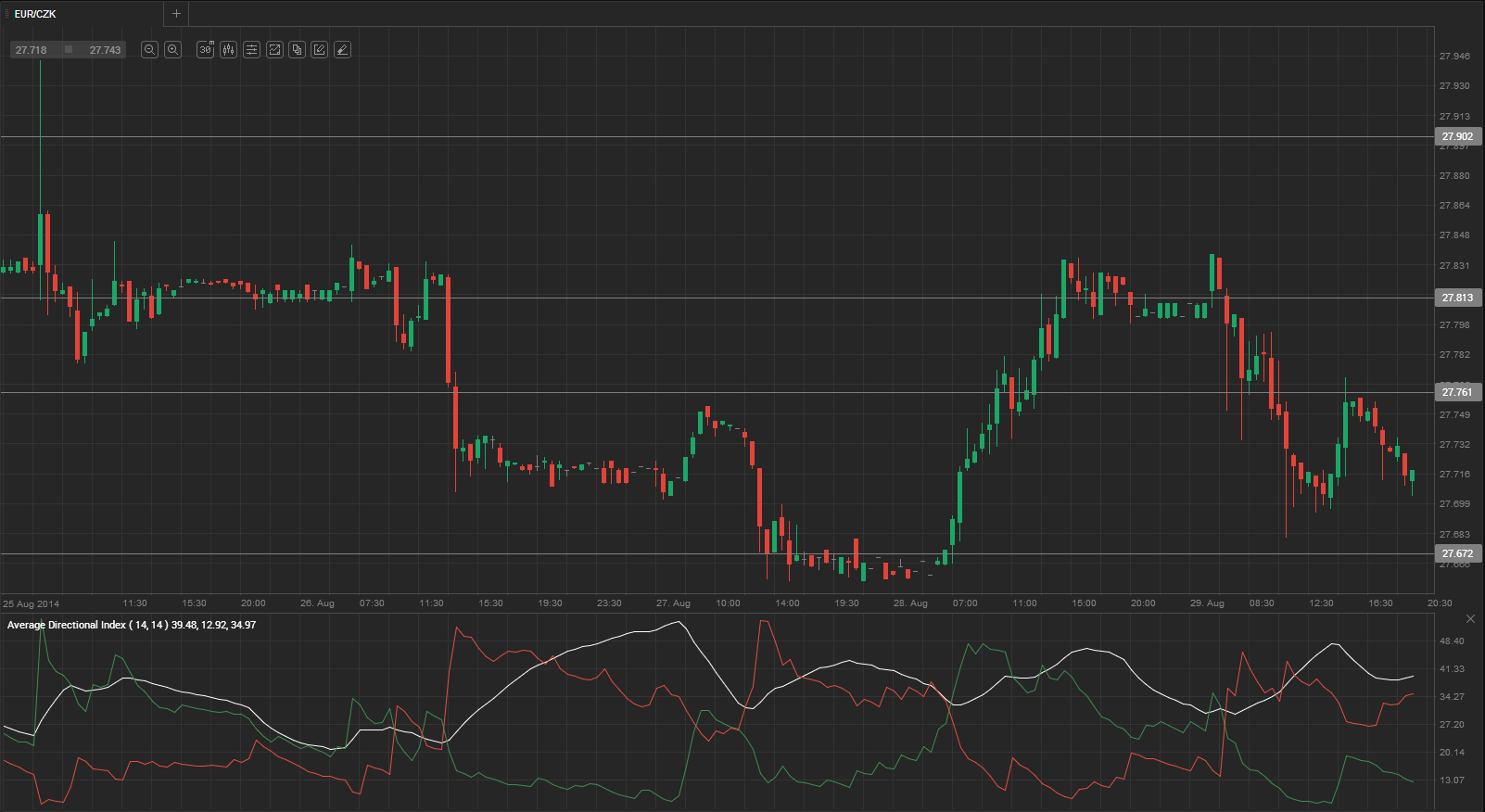Click the sell price 27.718
This screenshot has height=812, width=1485.
[32, 50]
